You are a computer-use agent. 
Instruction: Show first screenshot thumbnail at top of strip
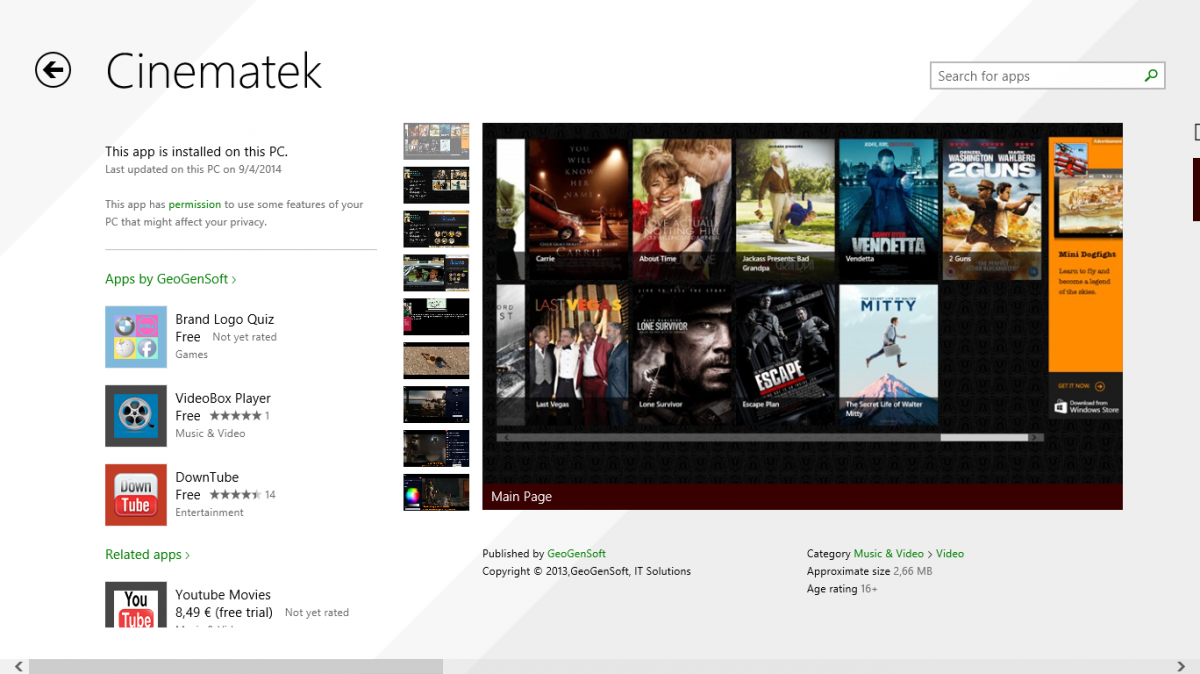tap(436, 141)
